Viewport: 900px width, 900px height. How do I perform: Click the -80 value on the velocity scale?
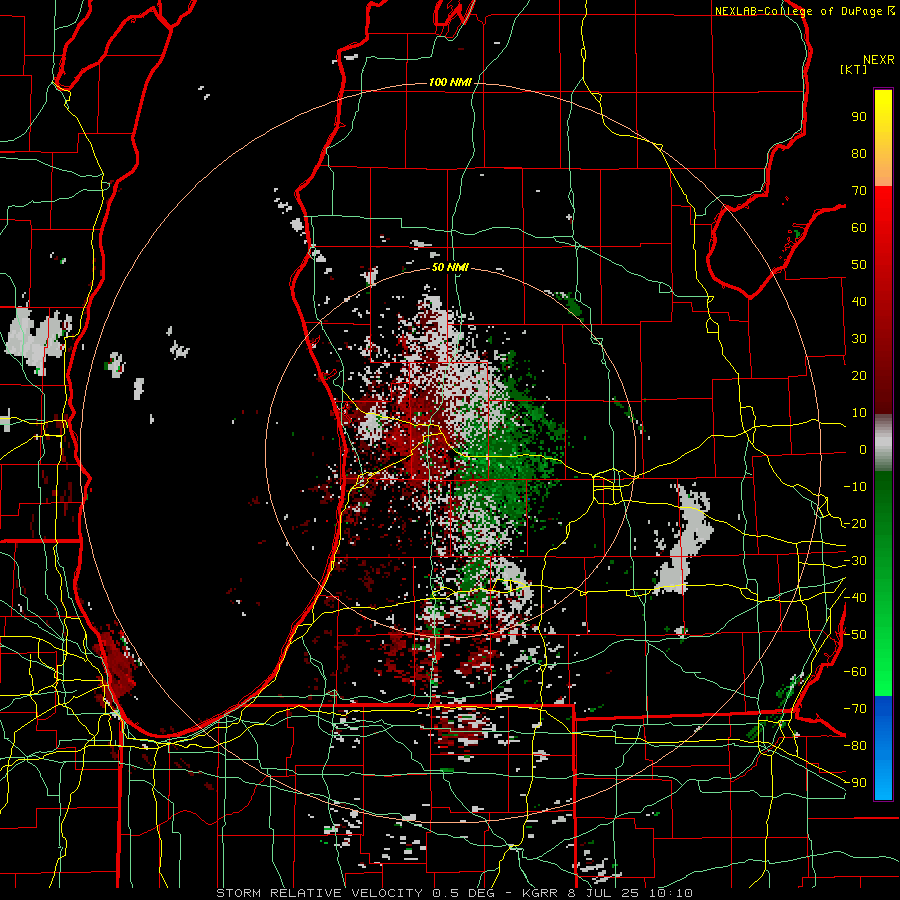click(855, 746)
